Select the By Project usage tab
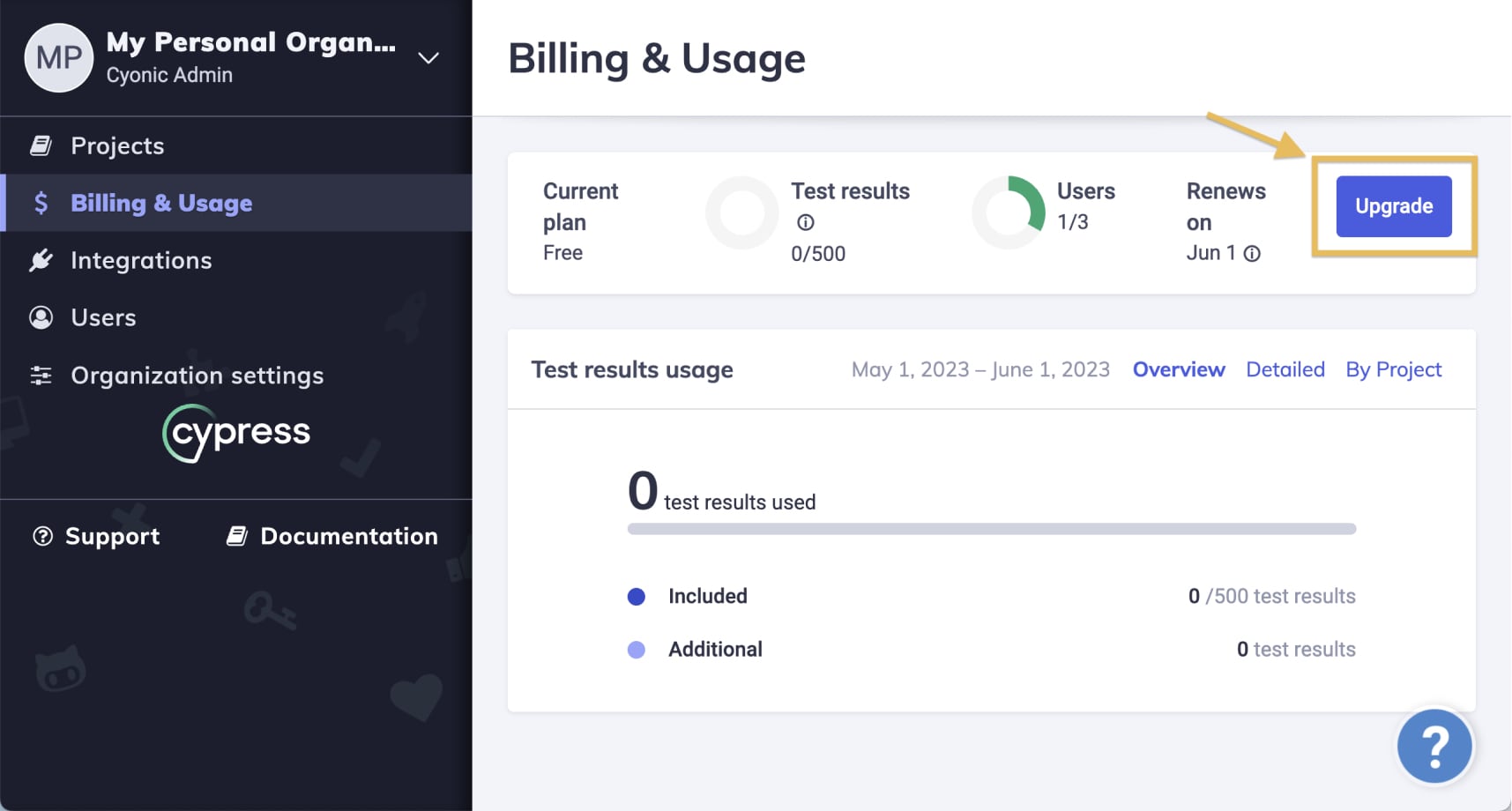The image size is (1512, 811). coord(1393,369)
